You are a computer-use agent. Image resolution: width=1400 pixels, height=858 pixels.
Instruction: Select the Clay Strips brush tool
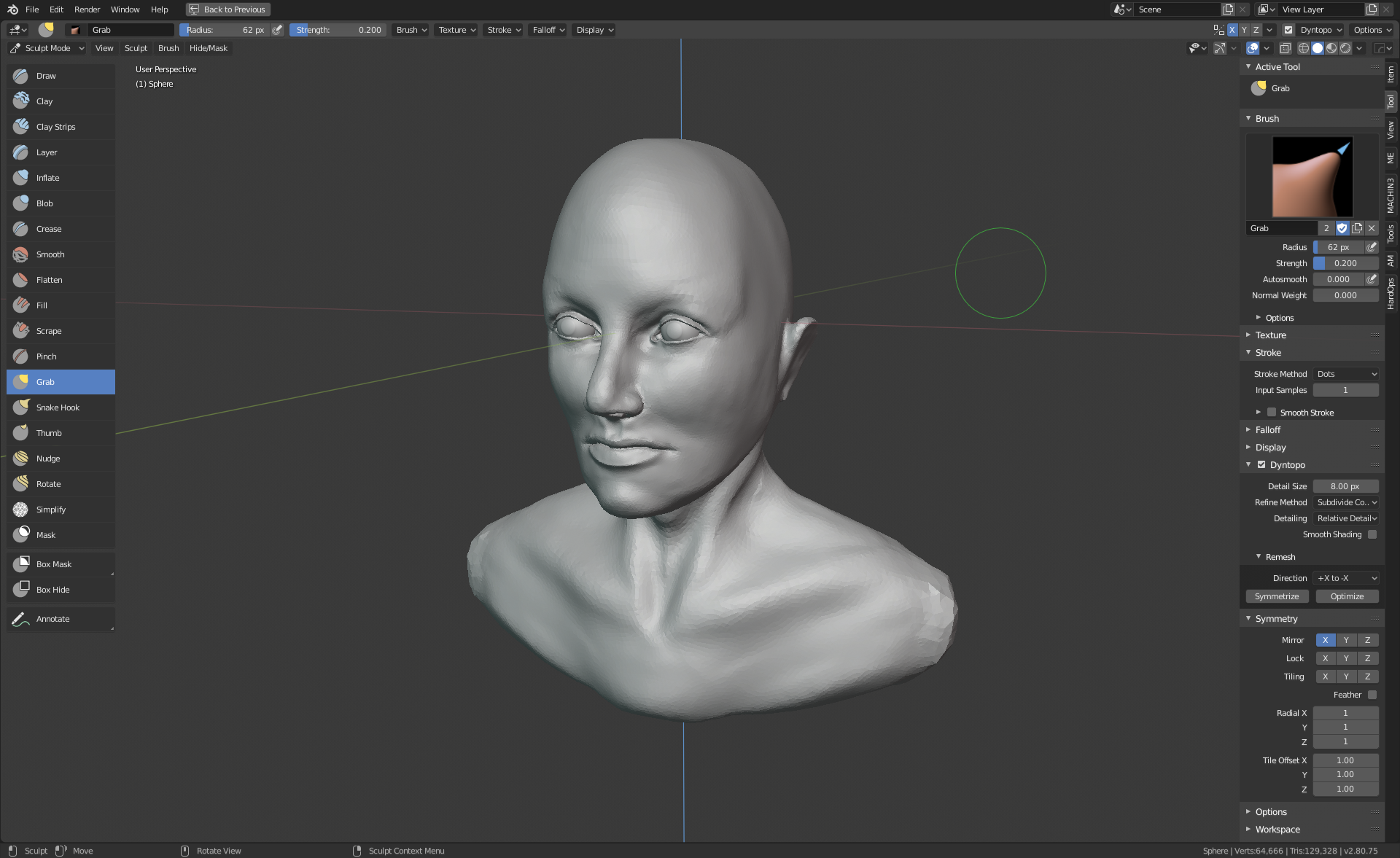(x=55, y=127)
